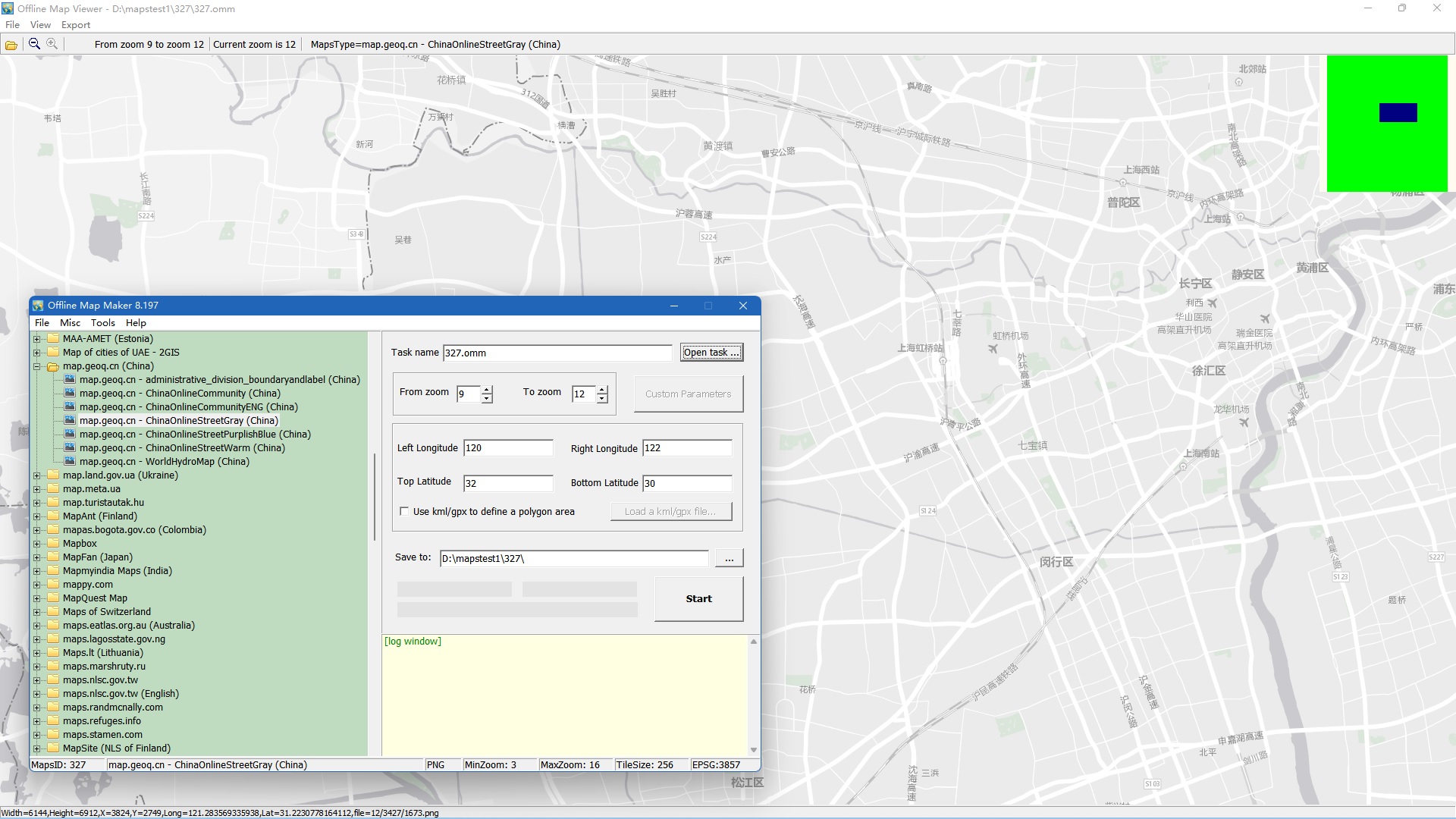Click the Open task button

point(711,353)
